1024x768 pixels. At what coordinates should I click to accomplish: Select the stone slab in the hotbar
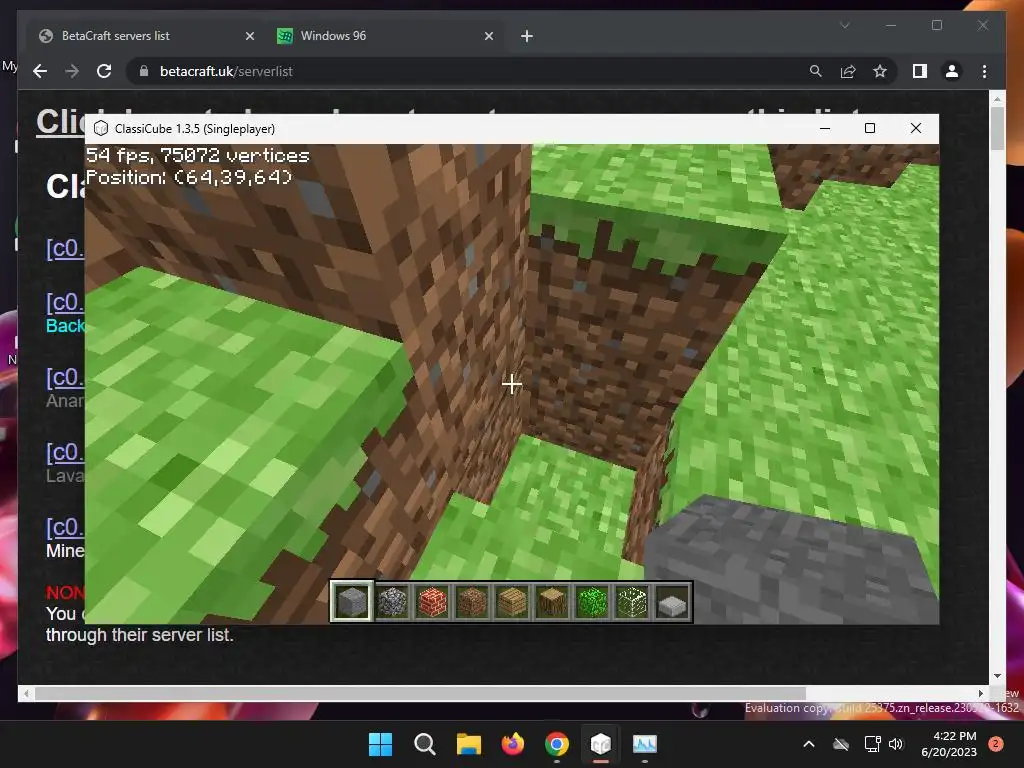(x=672, y=601)
